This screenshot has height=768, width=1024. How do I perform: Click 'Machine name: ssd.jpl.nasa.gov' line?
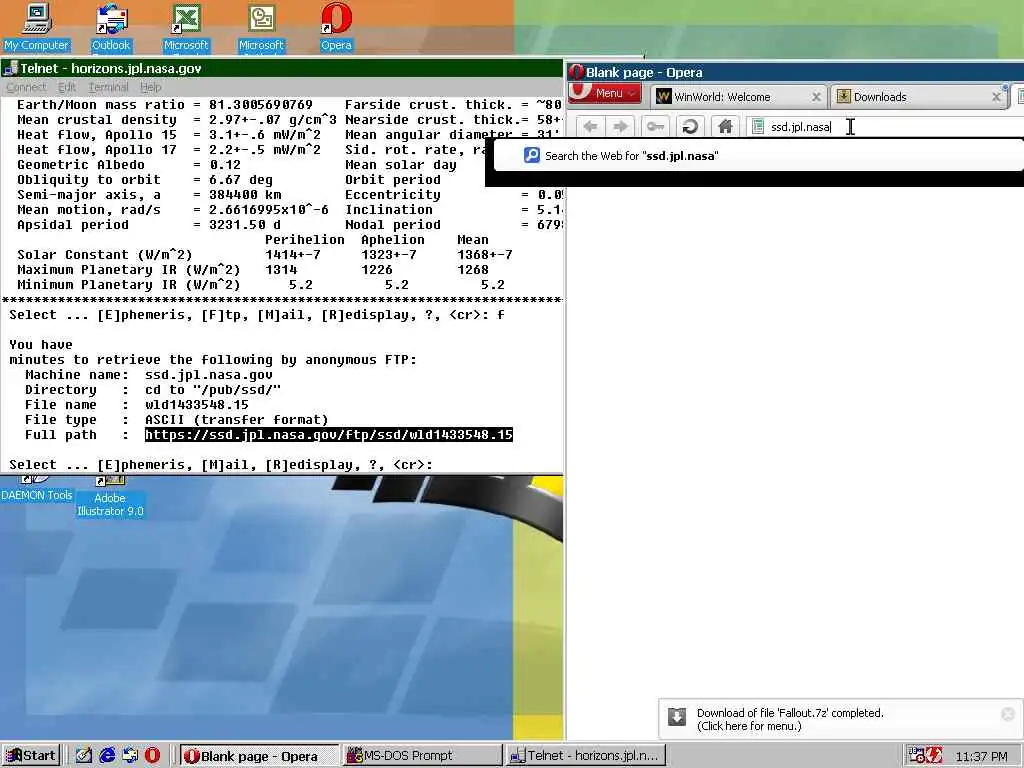[148, 375]
